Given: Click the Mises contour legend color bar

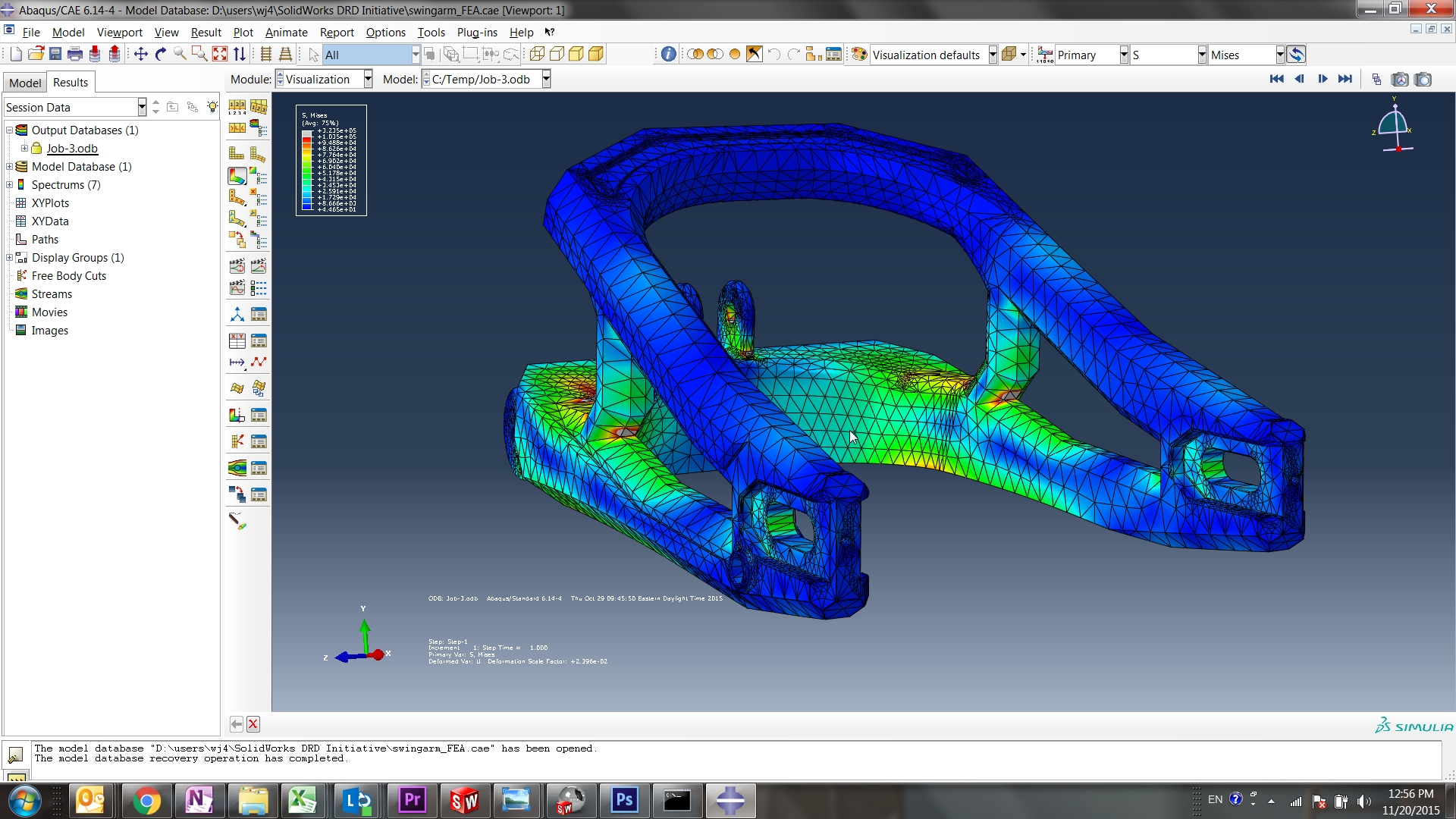Looking at the screenshot, I should tap(307, 170).
